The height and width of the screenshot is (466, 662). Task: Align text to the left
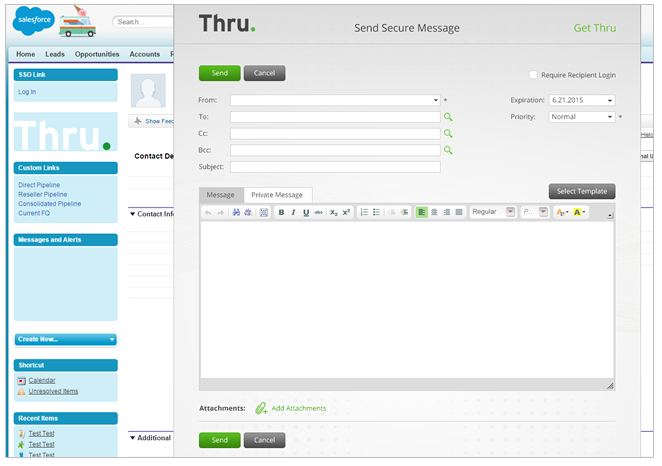tap(421, 212)
